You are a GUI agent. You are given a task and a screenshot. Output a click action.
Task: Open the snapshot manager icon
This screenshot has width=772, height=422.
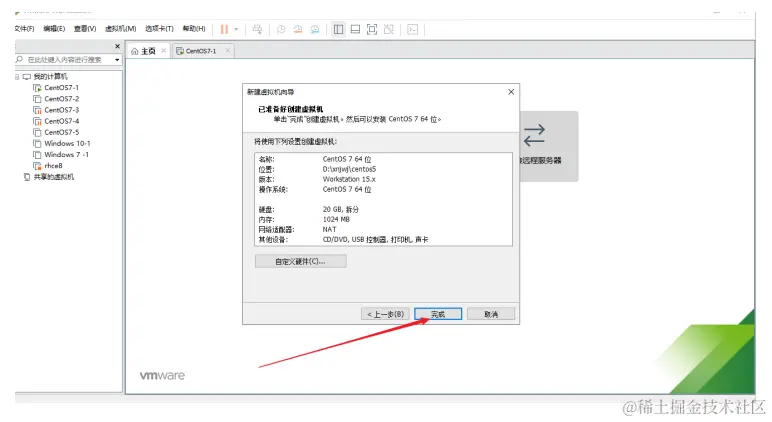315,30
